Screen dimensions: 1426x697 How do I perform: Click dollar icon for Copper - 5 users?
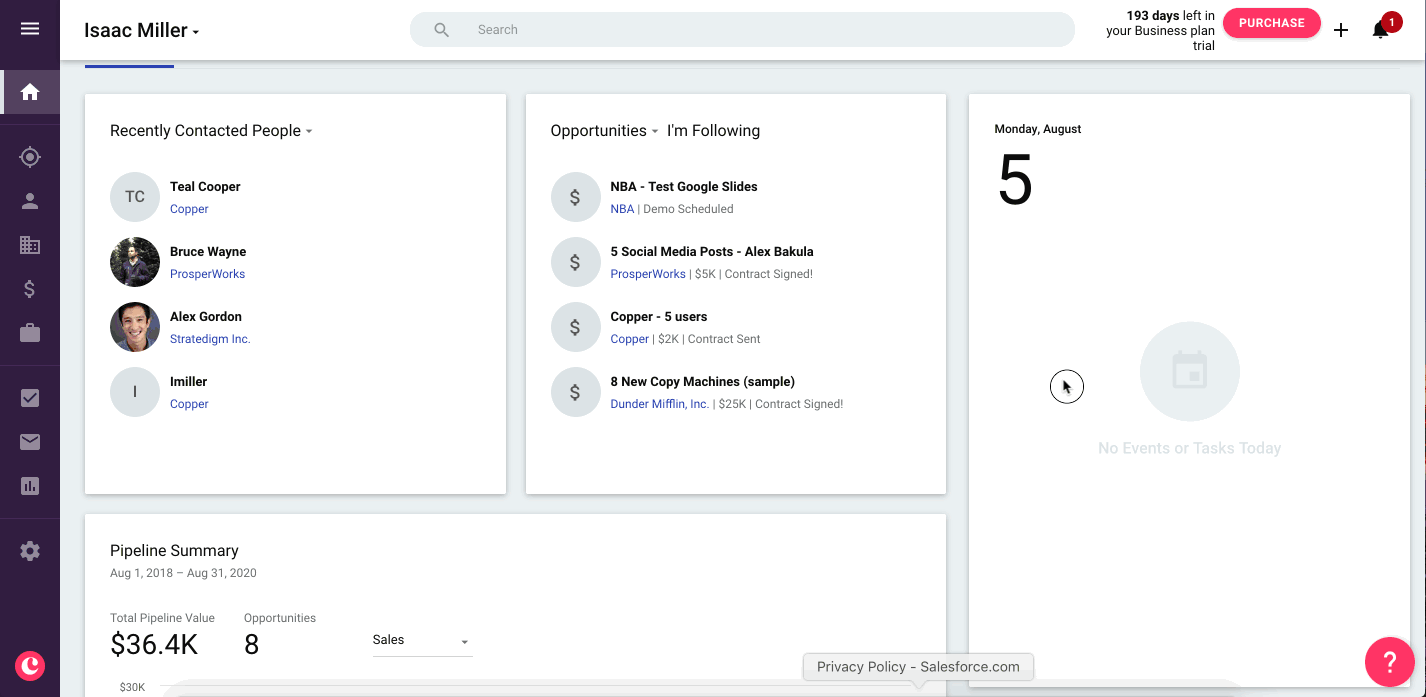click(575, 327)
